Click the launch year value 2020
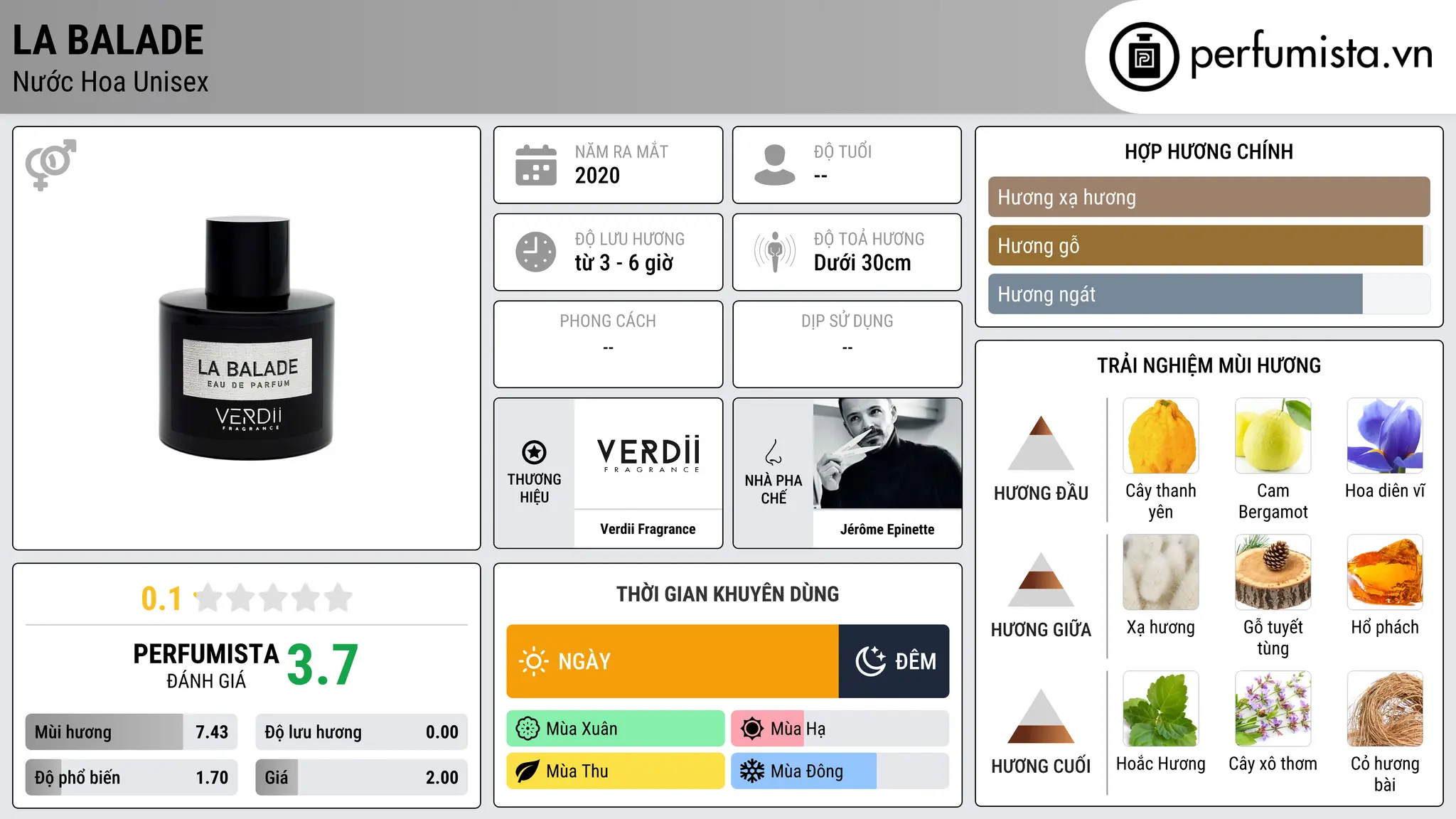The image size is (1456, 819). 597,176
